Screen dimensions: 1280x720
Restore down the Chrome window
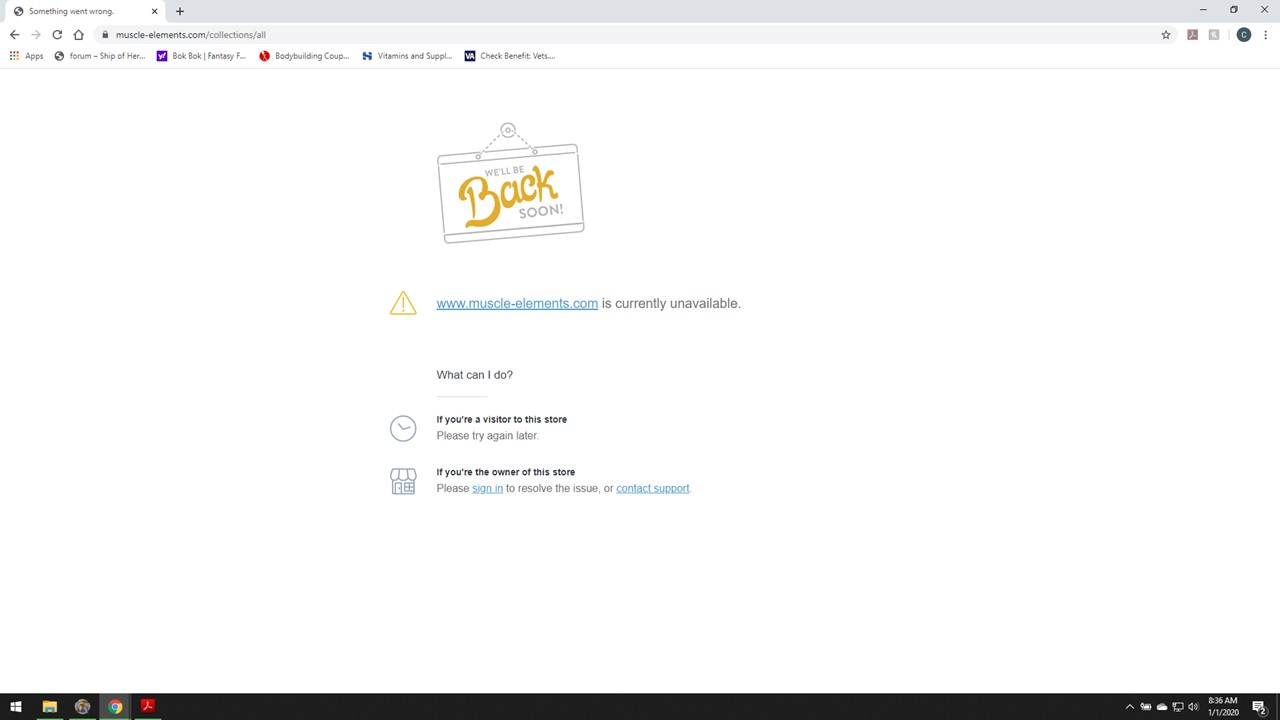click(x=1233, y=10)
